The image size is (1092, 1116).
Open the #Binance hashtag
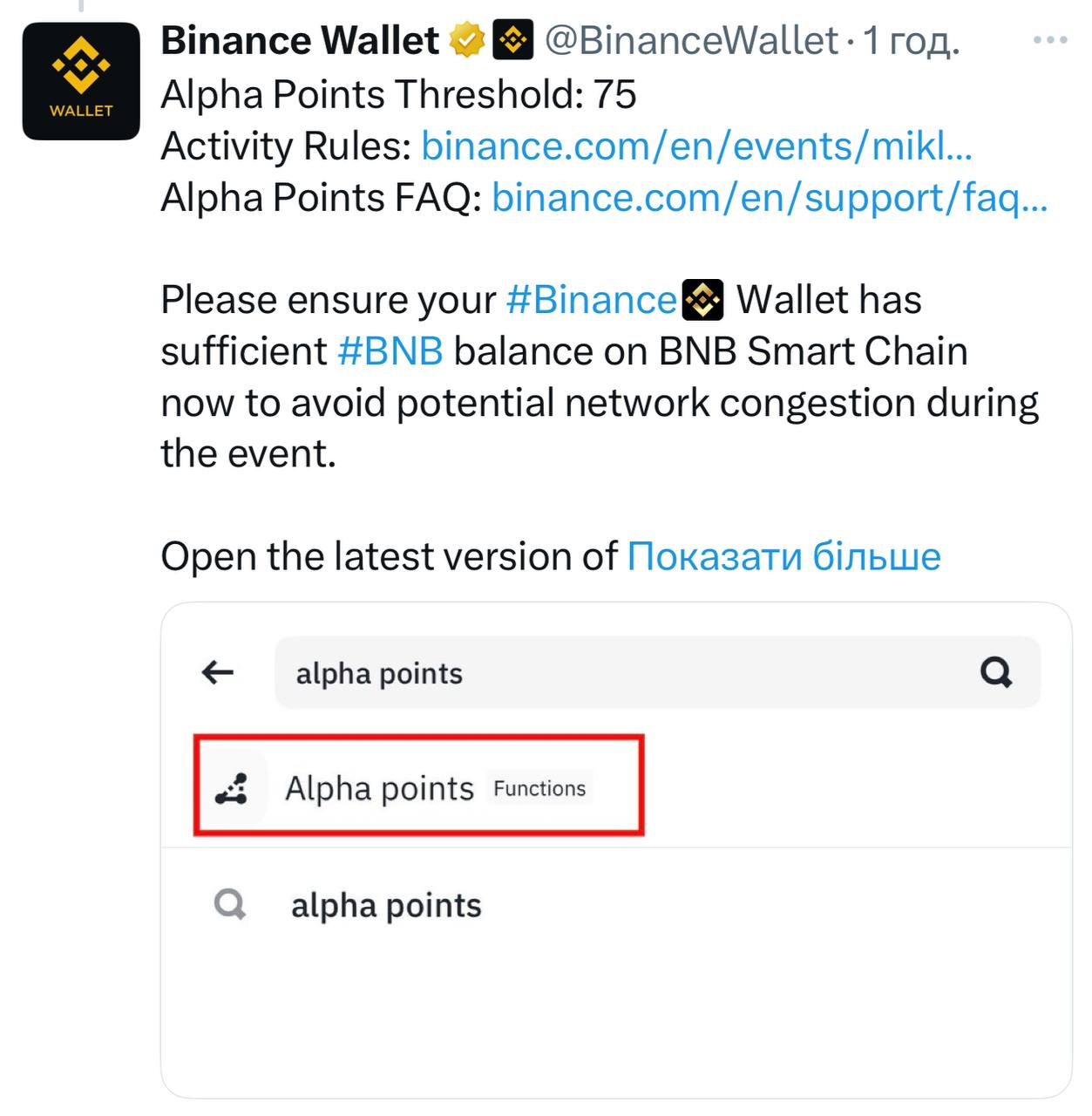pos(591,300)
